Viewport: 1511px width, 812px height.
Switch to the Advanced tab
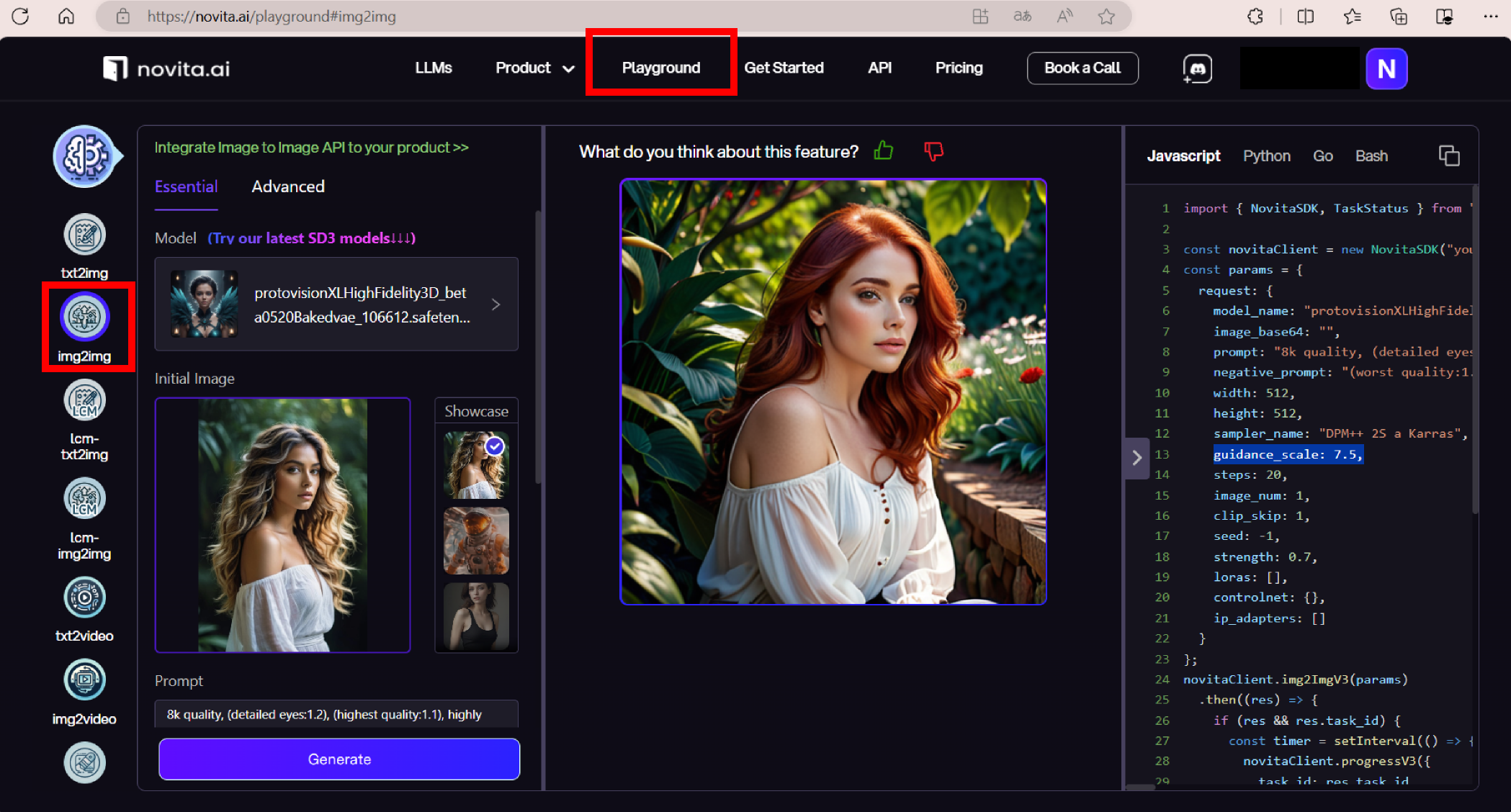[x=288, y=187]
